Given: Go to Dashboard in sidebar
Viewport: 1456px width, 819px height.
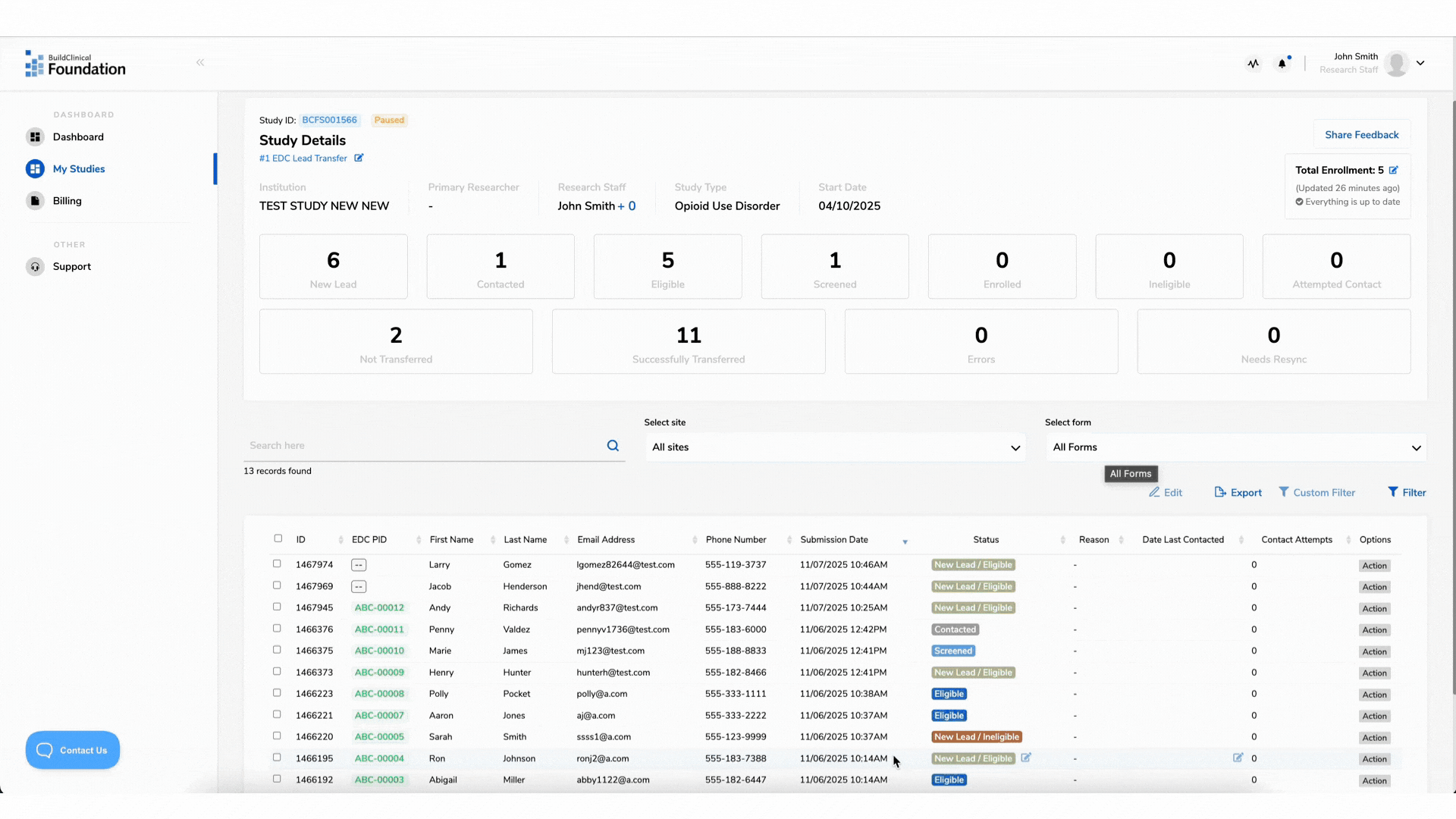Looking at the screenshot, I should pyautogui.click(x=78, y=137).
